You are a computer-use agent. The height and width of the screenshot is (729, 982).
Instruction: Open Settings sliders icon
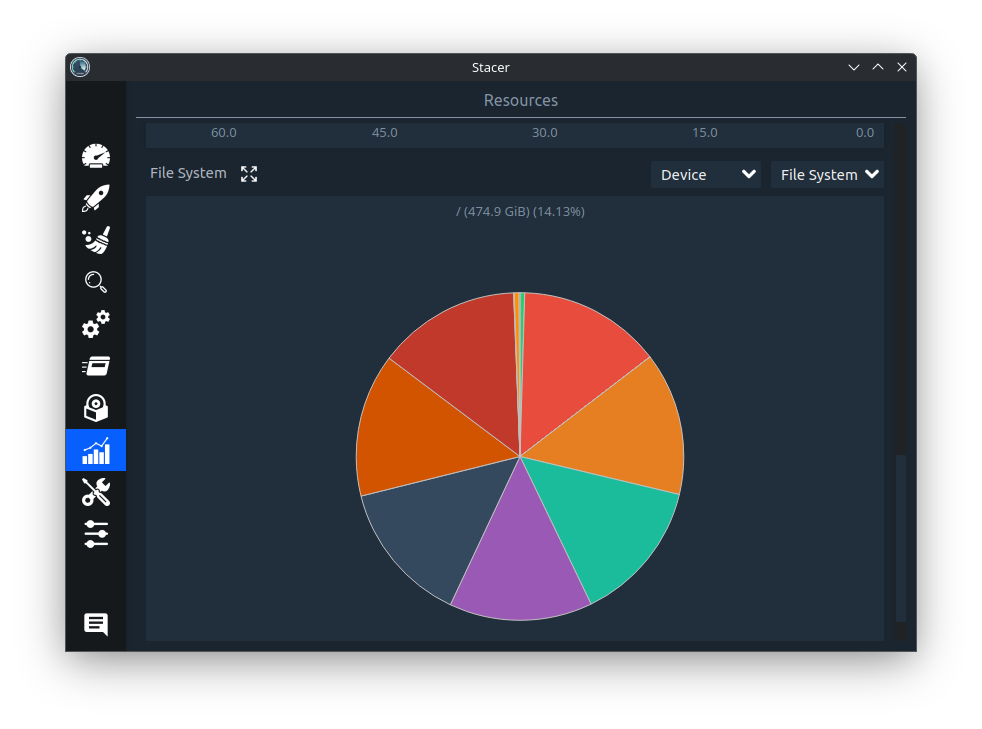click(x=96, y=534)
